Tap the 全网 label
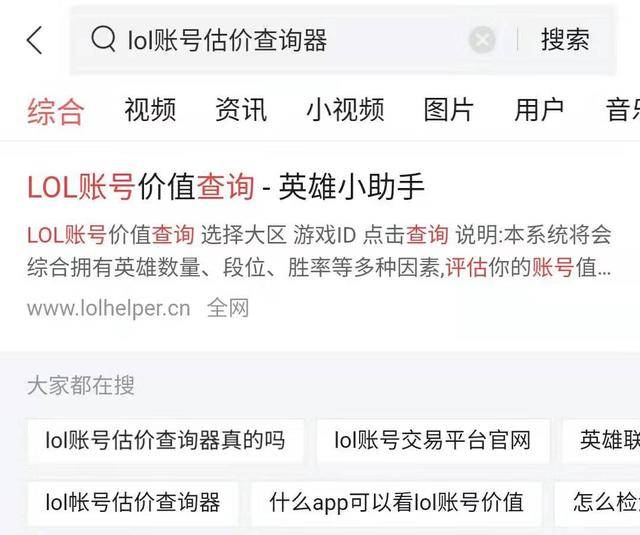Viewport: 640px width, 535px height. [228, 308]
